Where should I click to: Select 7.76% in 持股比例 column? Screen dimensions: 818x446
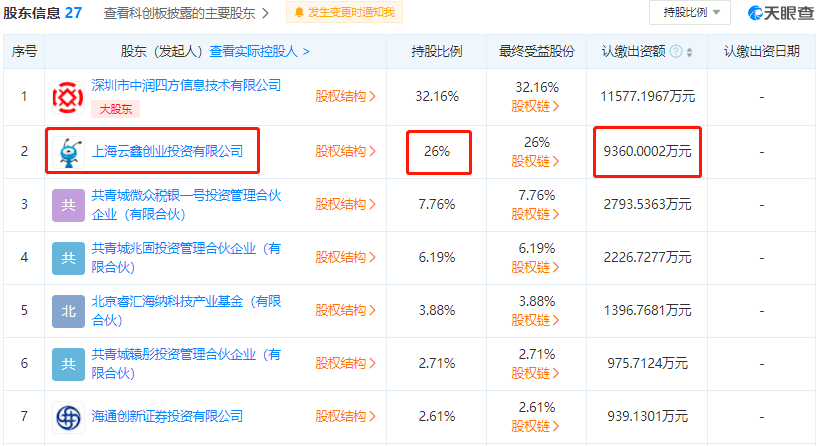(x=437, y=204)
